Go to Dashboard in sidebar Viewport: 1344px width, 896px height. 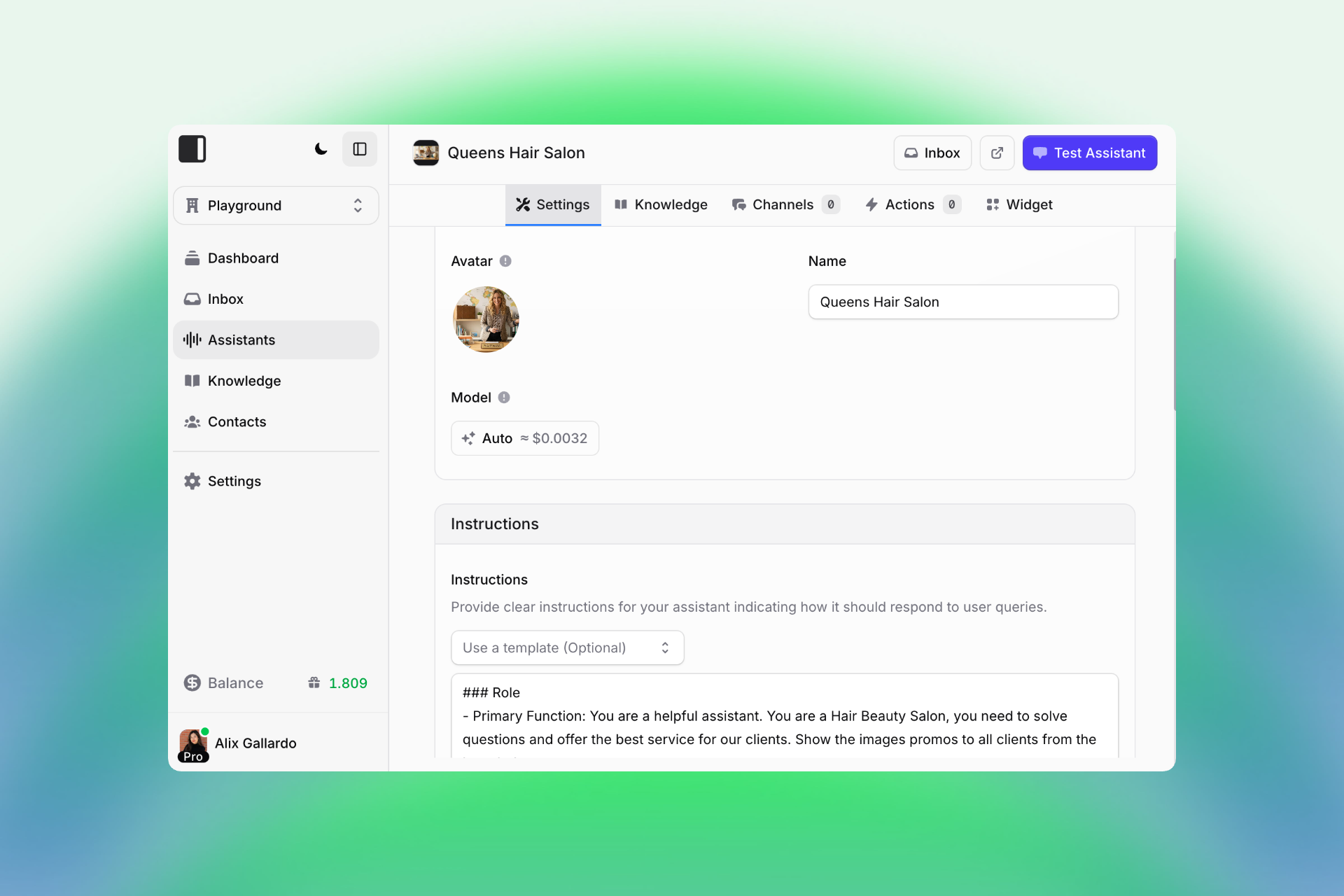click(276, 258)
